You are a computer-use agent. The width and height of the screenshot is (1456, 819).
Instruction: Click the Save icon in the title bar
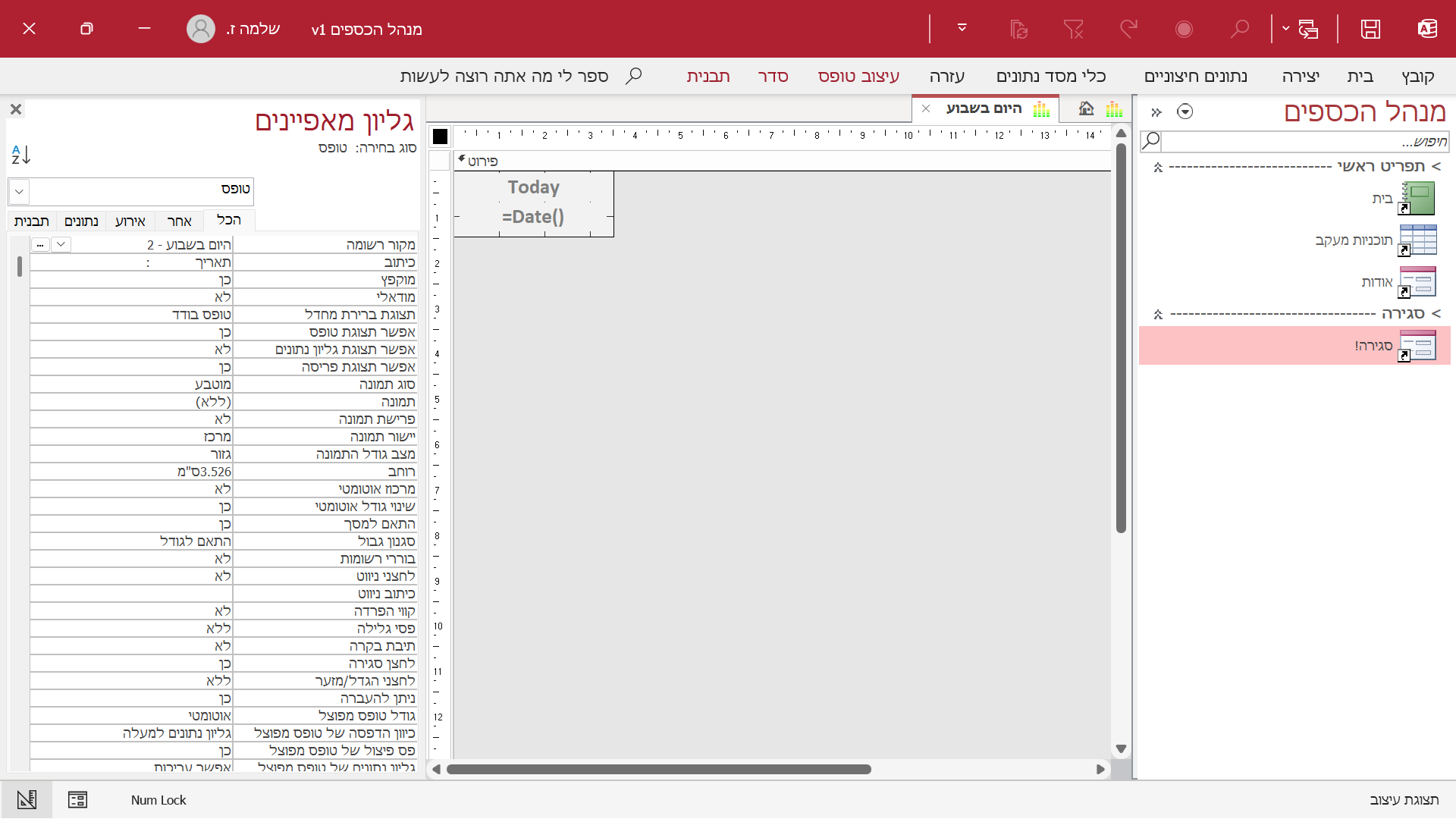click(x=1370, y=29)
